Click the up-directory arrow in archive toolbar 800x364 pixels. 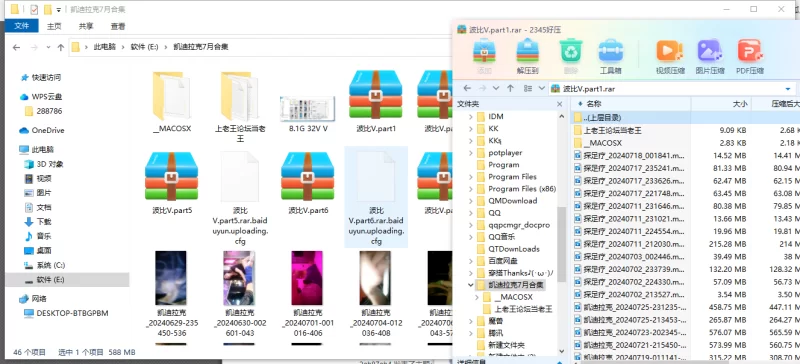click(x=510, y=88)
